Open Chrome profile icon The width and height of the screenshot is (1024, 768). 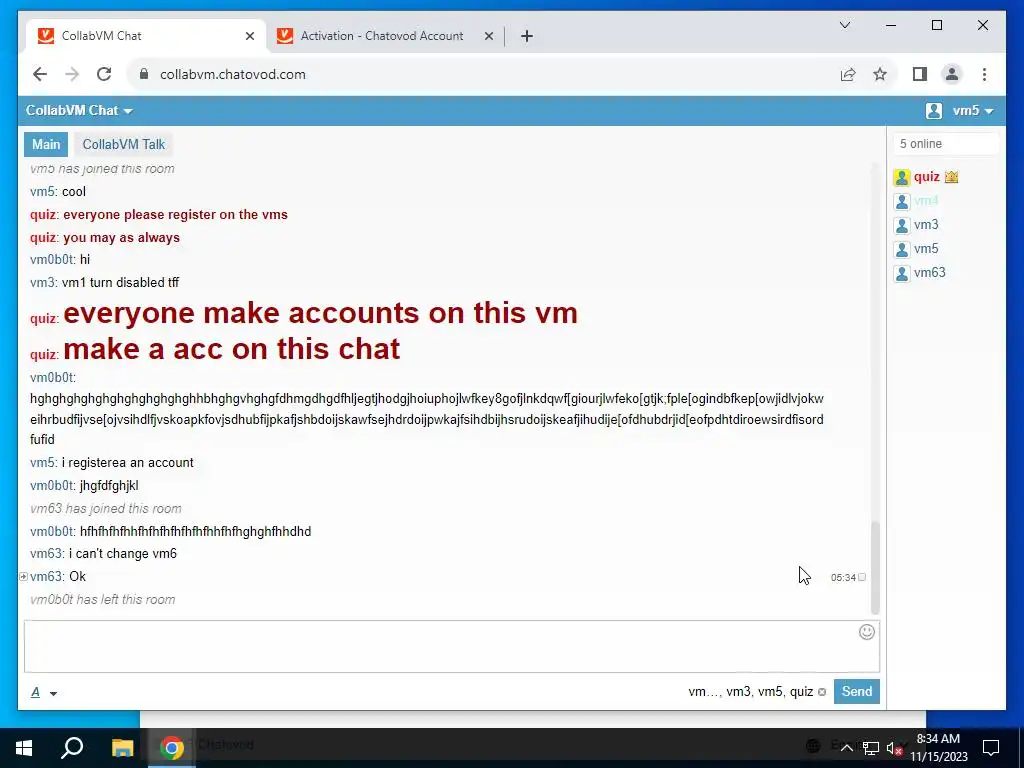[952, 74]
